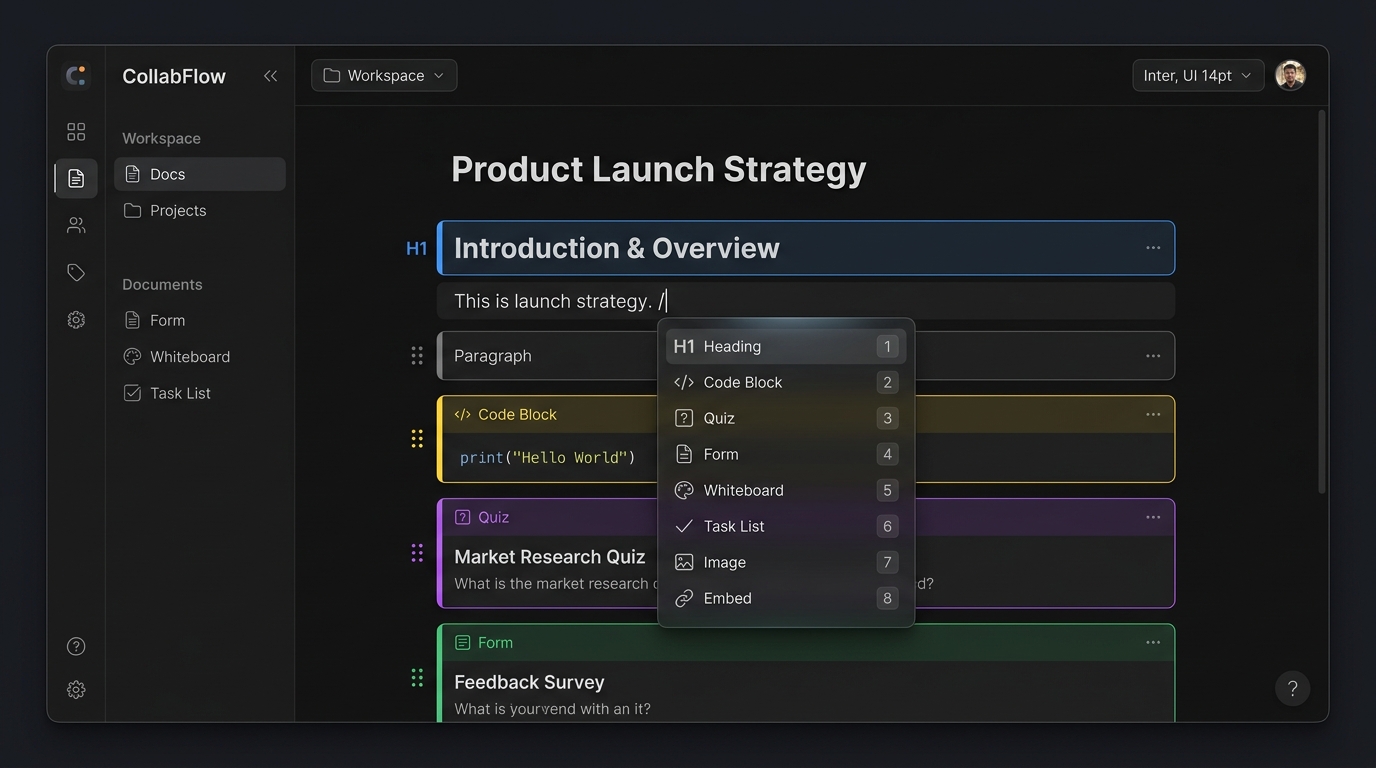Image resolution: width=1376 pixels, height=768 pixels.
Task: Click the drag handle beside the Code Block
Action: (417, 439)
